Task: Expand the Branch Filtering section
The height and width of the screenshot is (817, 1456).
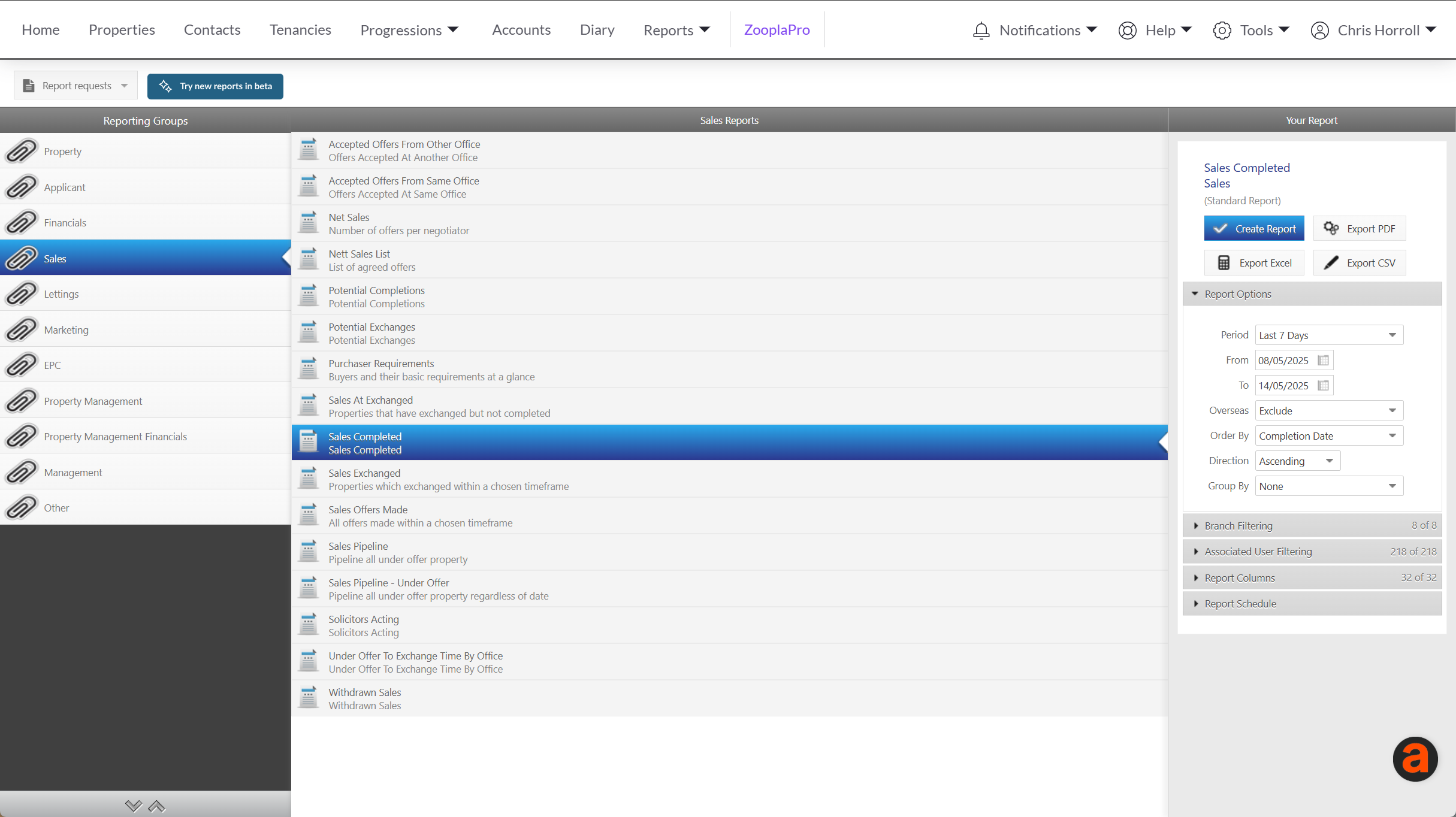Action: [1312, 525]
